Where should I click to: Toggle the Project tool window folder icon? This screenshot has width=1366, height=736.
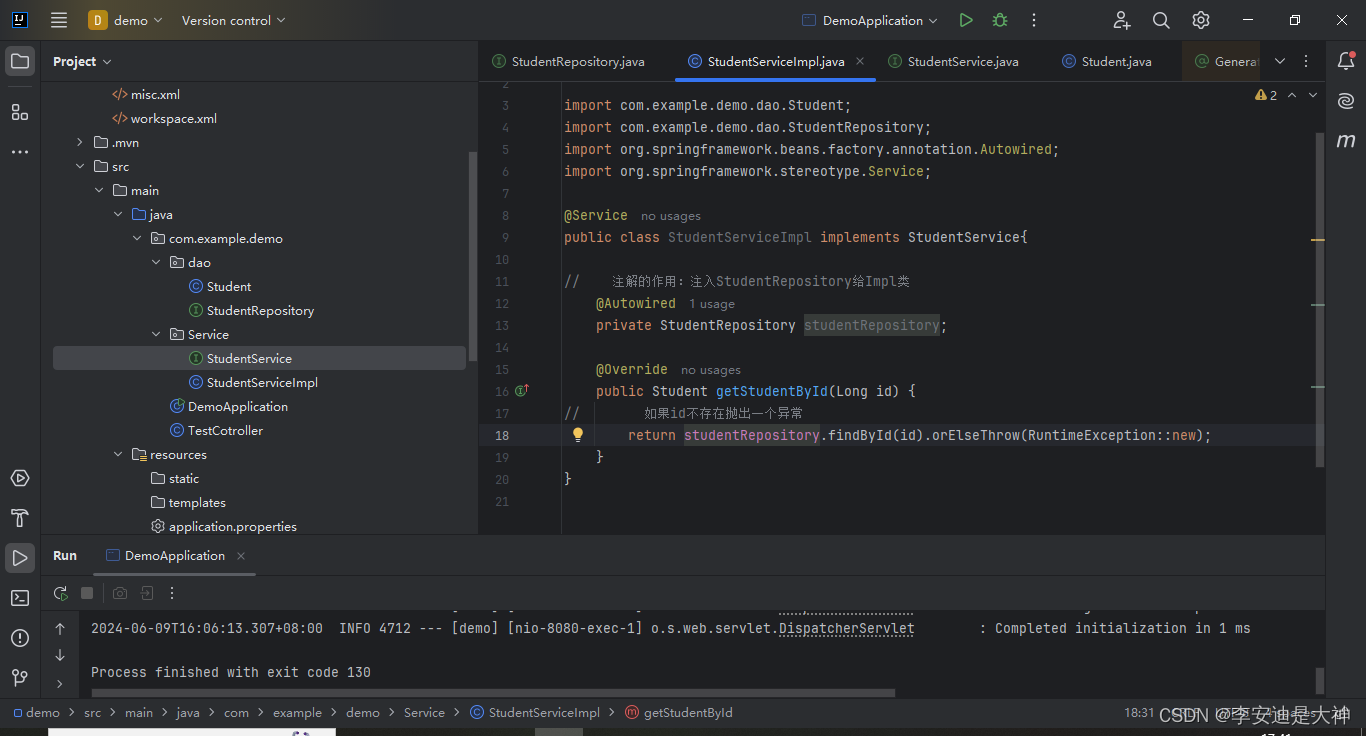[20, 61]
